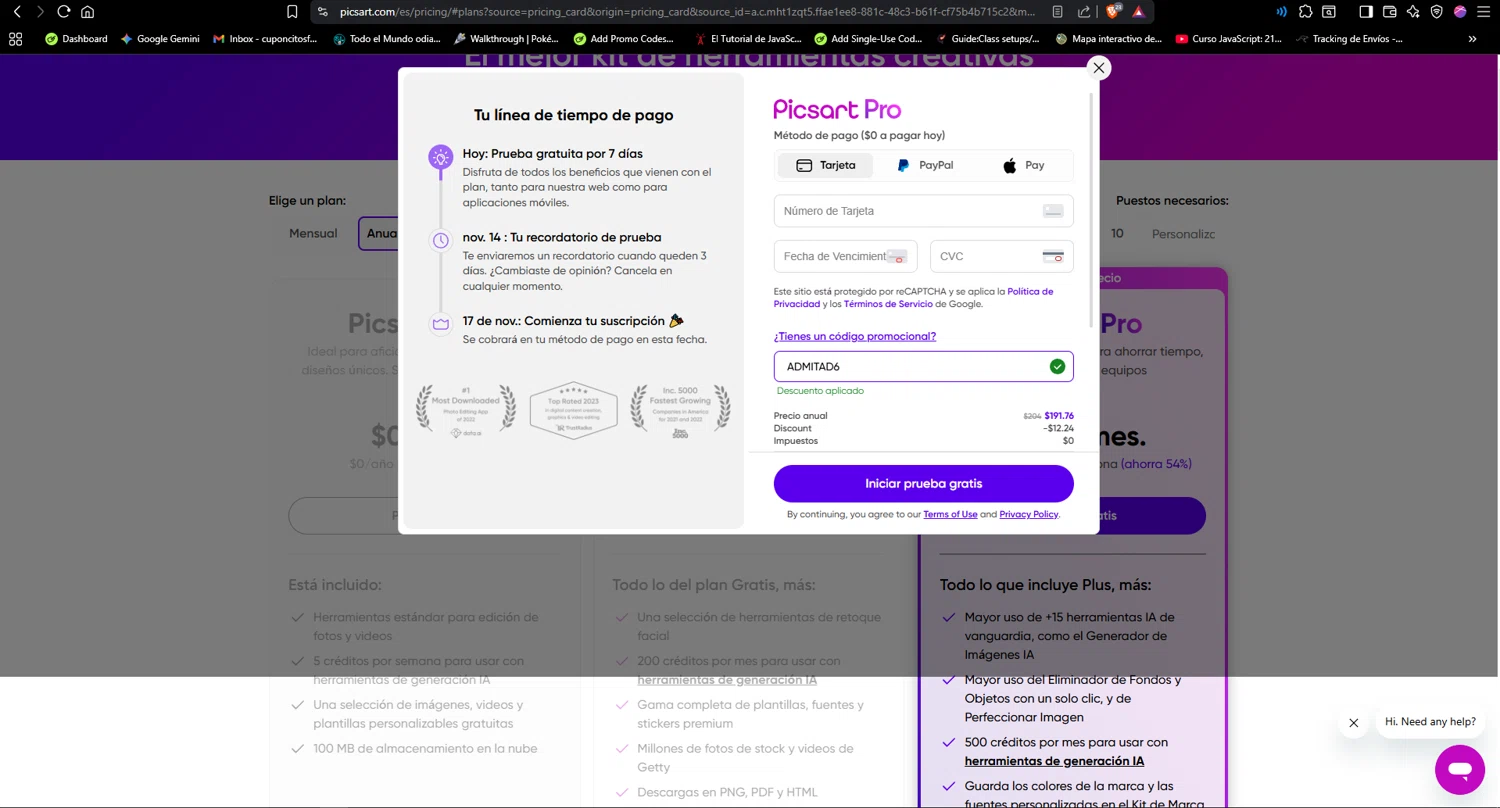Go back to previous page
1500x808 pixels.
pos(17,12)
